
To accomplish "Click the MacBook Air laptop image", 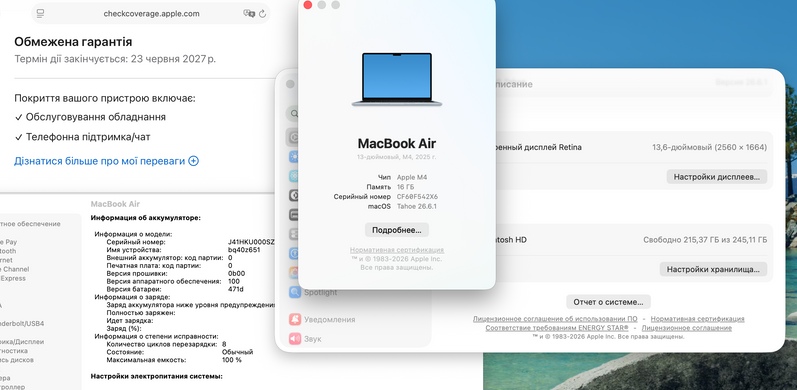I will [x=397, y=79].
